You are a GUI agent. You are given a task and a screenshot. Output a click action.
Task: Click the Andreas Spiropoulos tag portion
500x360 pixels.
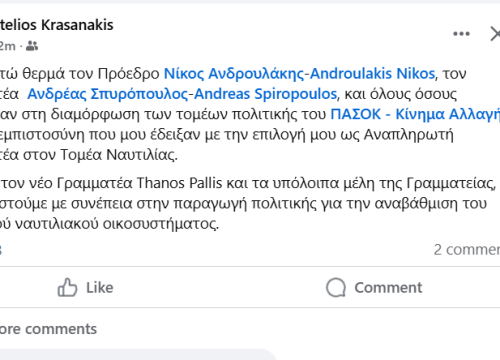265,94
